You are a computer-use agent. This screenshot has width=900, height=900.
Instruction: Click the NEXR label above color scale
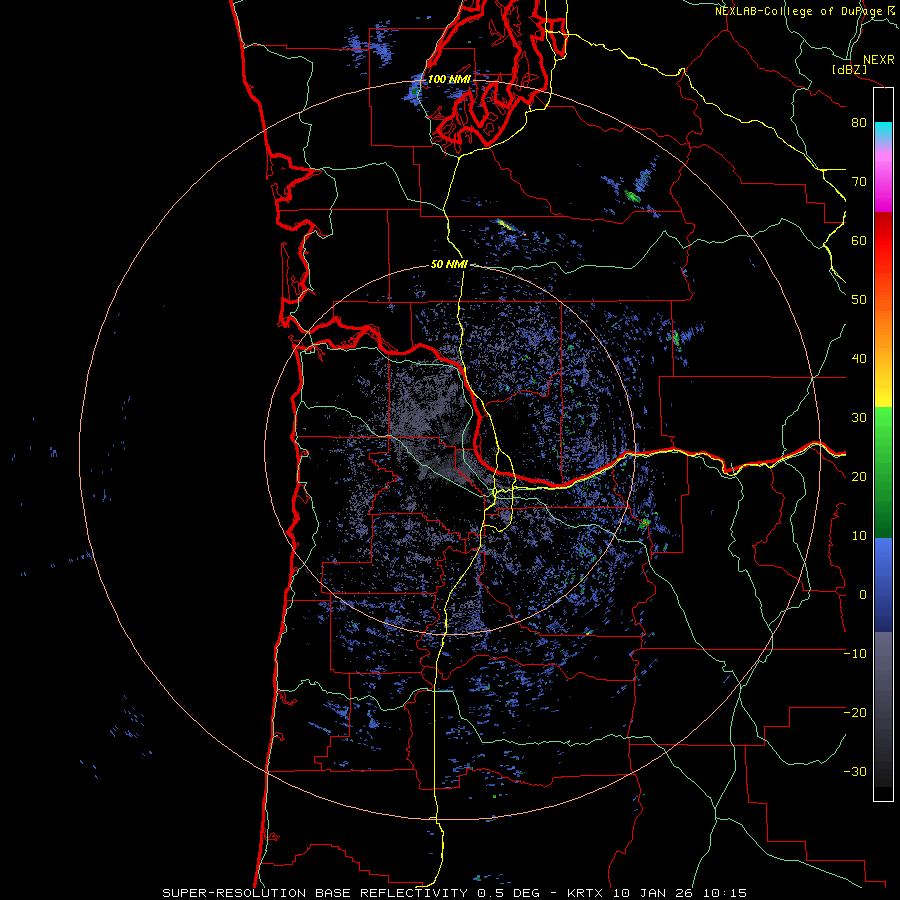pyautogui.click(x=879, y=60)
